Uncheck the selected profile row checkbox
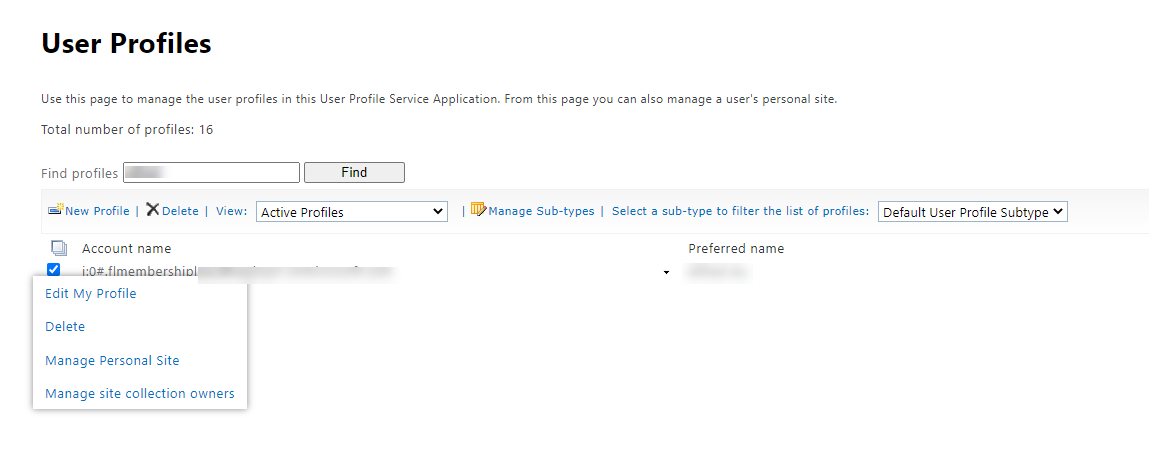 pos(54,269)
